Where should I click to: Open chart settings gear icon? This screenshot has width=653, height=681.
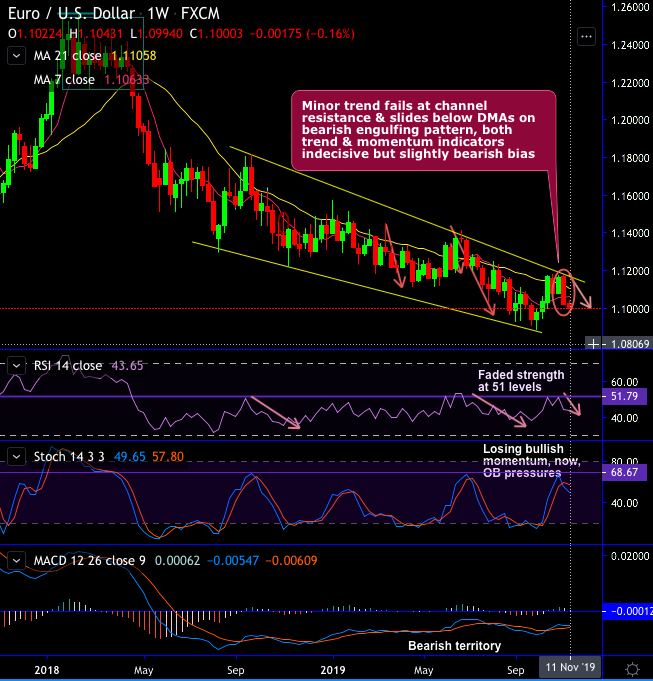[x=633, y=668]
